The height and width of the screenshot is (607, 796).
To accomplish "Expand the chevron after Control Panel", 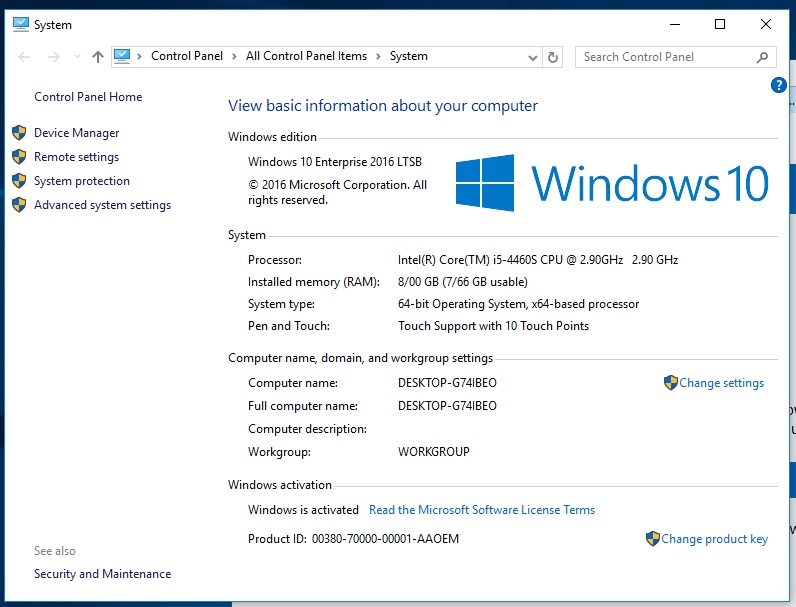I will click(x=234, y=56).
